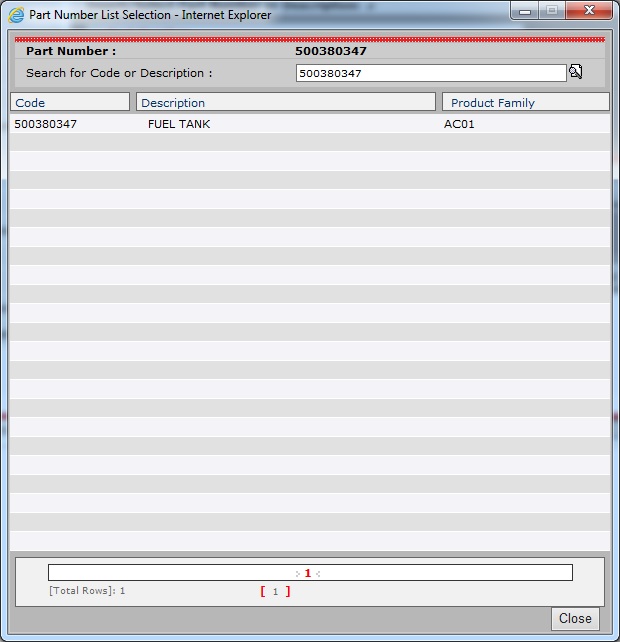Select the AC01 product family cell
This screenshot has height=642, width=620.
[x=459, y=124]
